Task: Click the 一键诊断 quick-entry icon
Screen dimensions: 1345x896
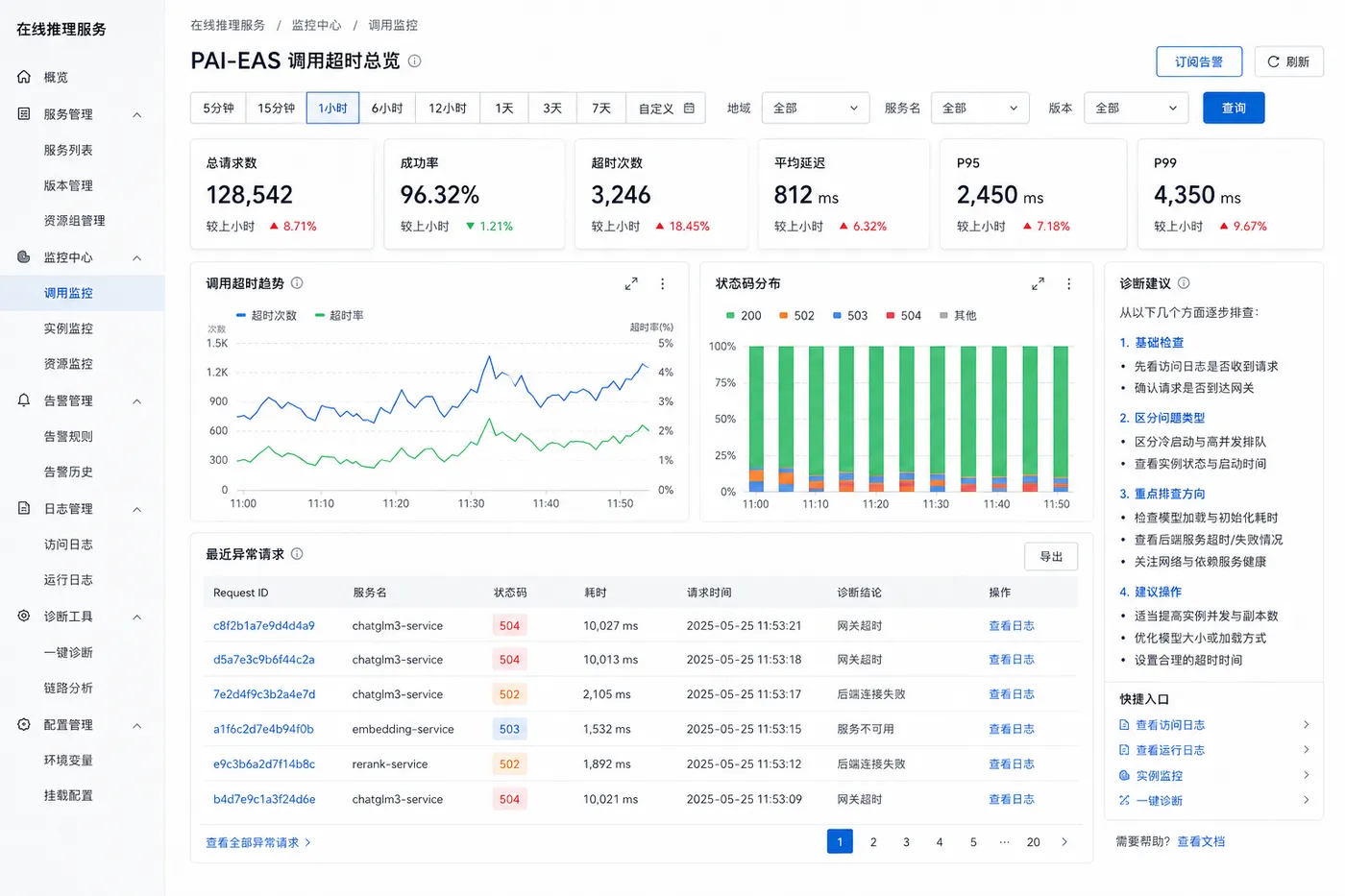Action: 1125,800
